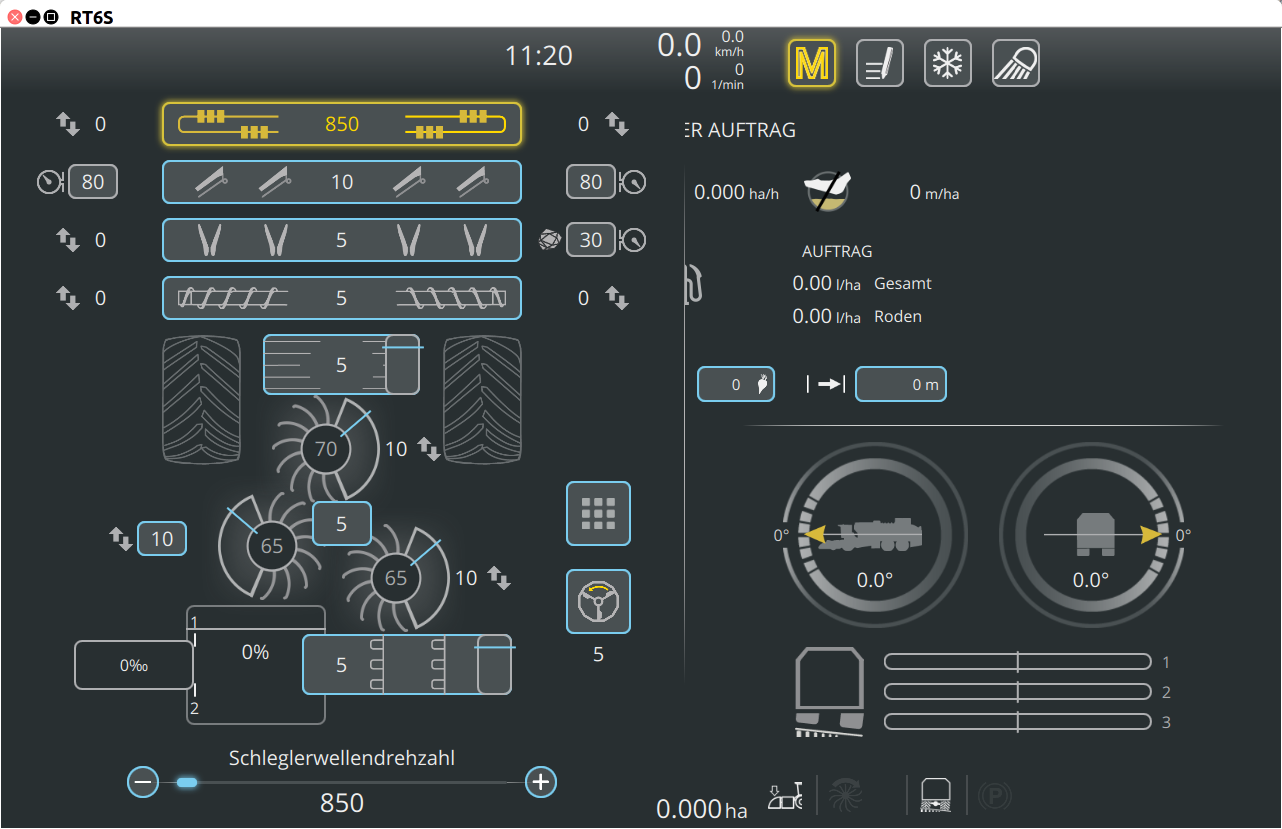1282x829 pixels.
Task: Click the 0‰ slope value box
Action: pyautogui.click(x=134, y=665)
